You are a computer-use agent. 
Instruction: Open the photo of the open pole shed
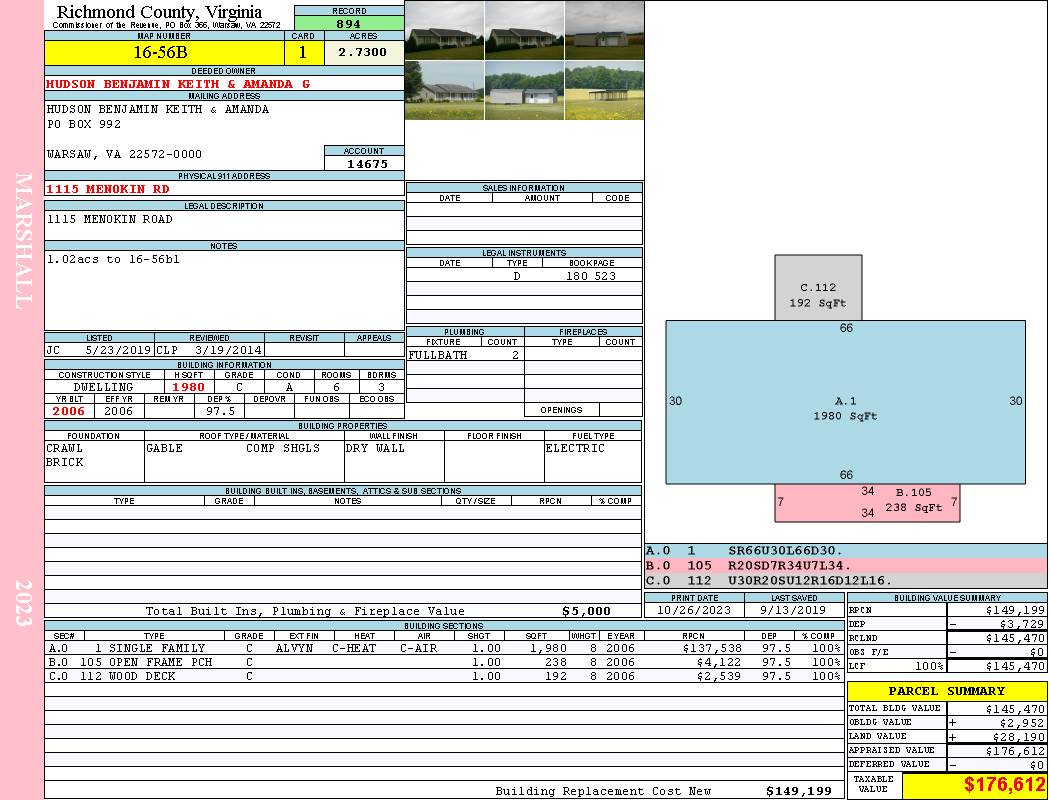[604, 90]
